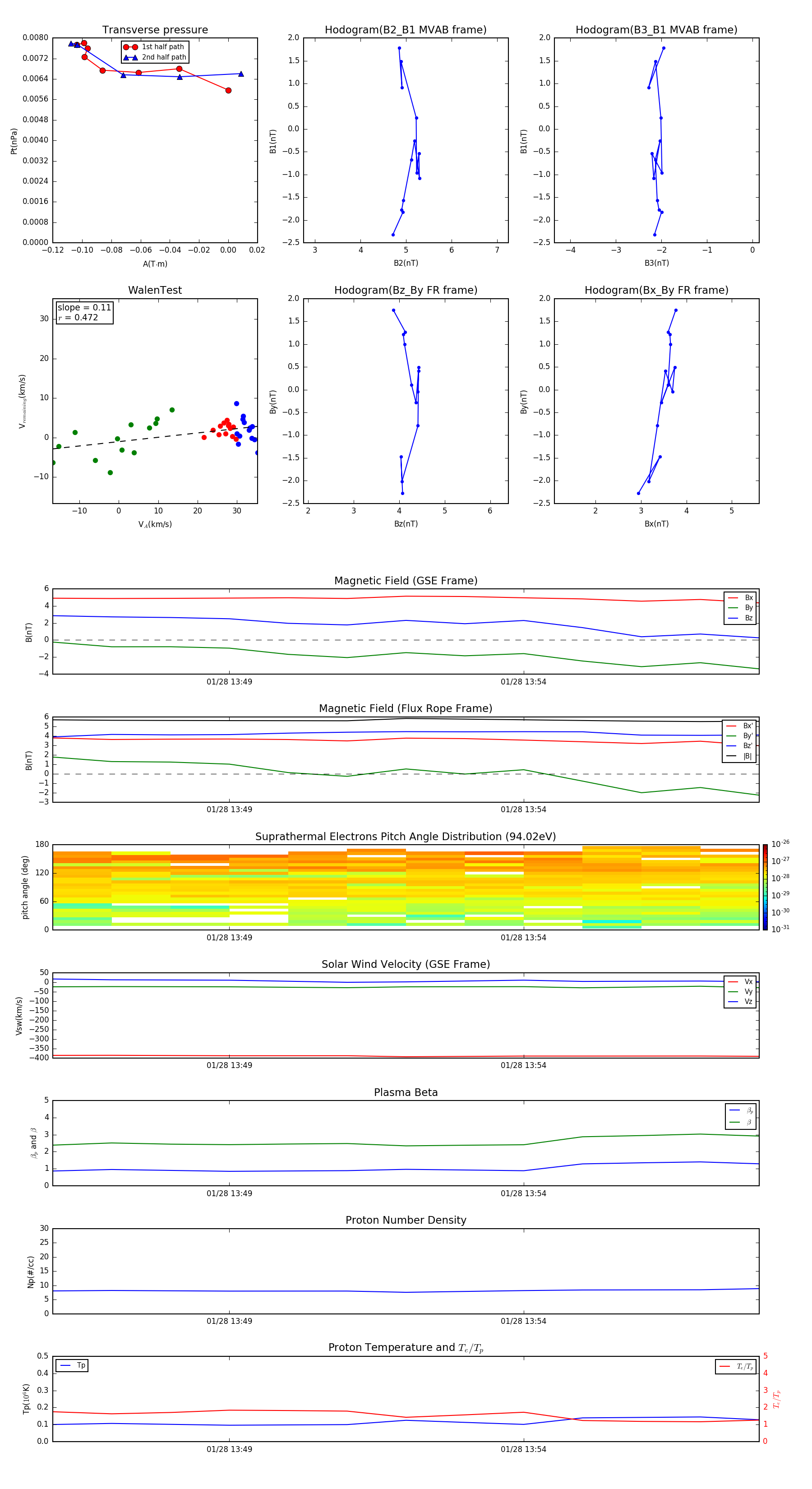Click the 'Te/Tp' legend box
The width and height of the screenshot is (812, 1489).
736,1367
